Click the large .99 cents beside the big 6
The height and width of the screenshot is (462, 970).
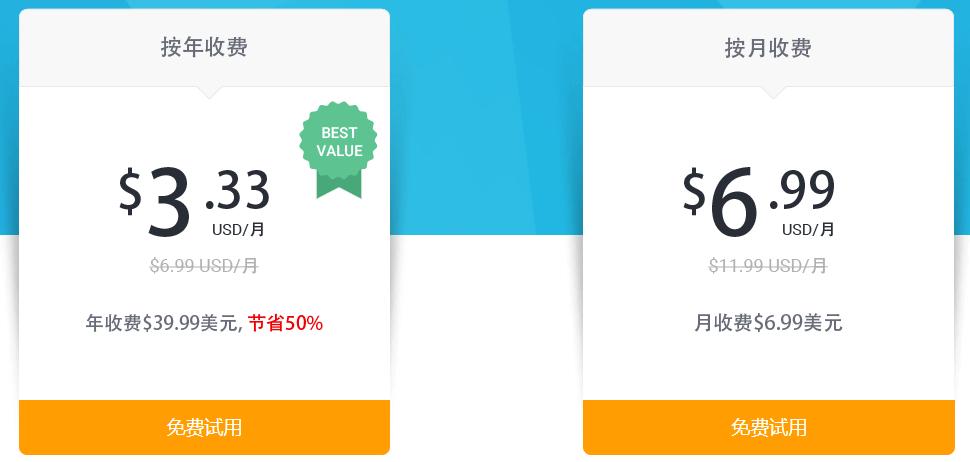click(802, 191)
